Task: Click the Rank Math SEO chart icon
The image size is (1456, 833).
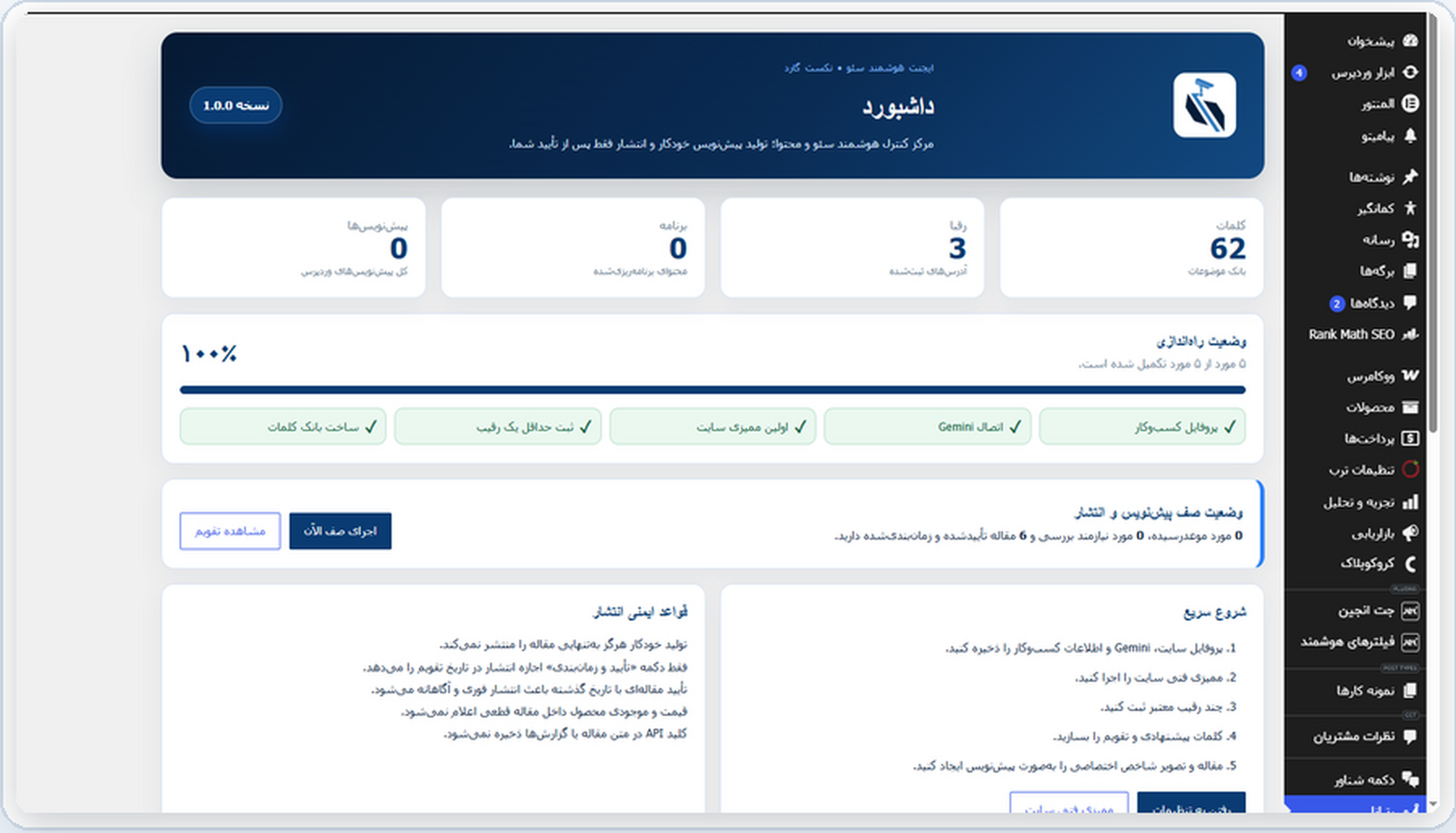Action: coord(1410,334)
